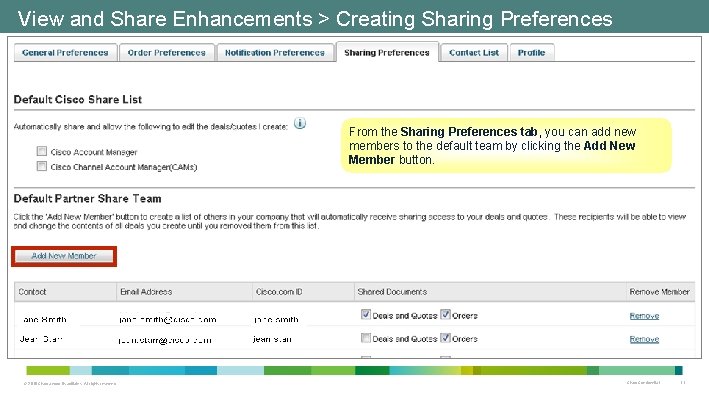
Task: Check Deals and Quotes for Jean Stam
Action: point(366,337)
